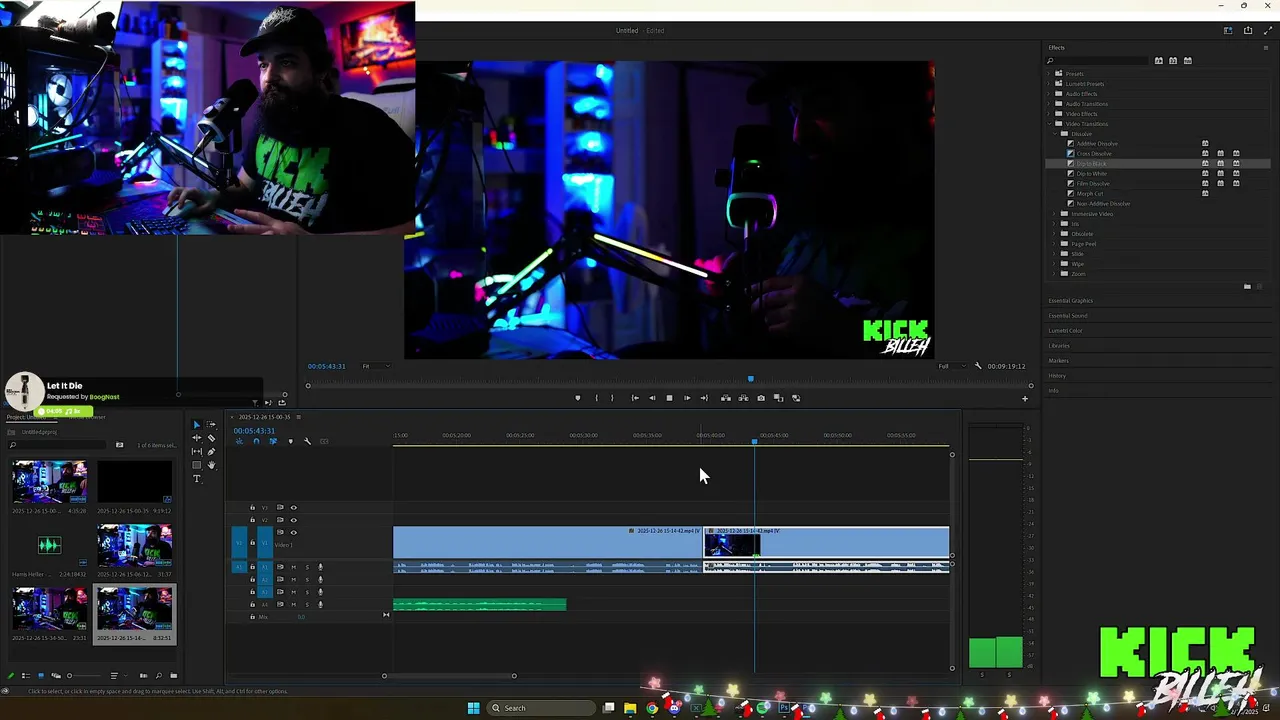
Task: Select the Track Select Forward tool
Action: tap(211, 424)
